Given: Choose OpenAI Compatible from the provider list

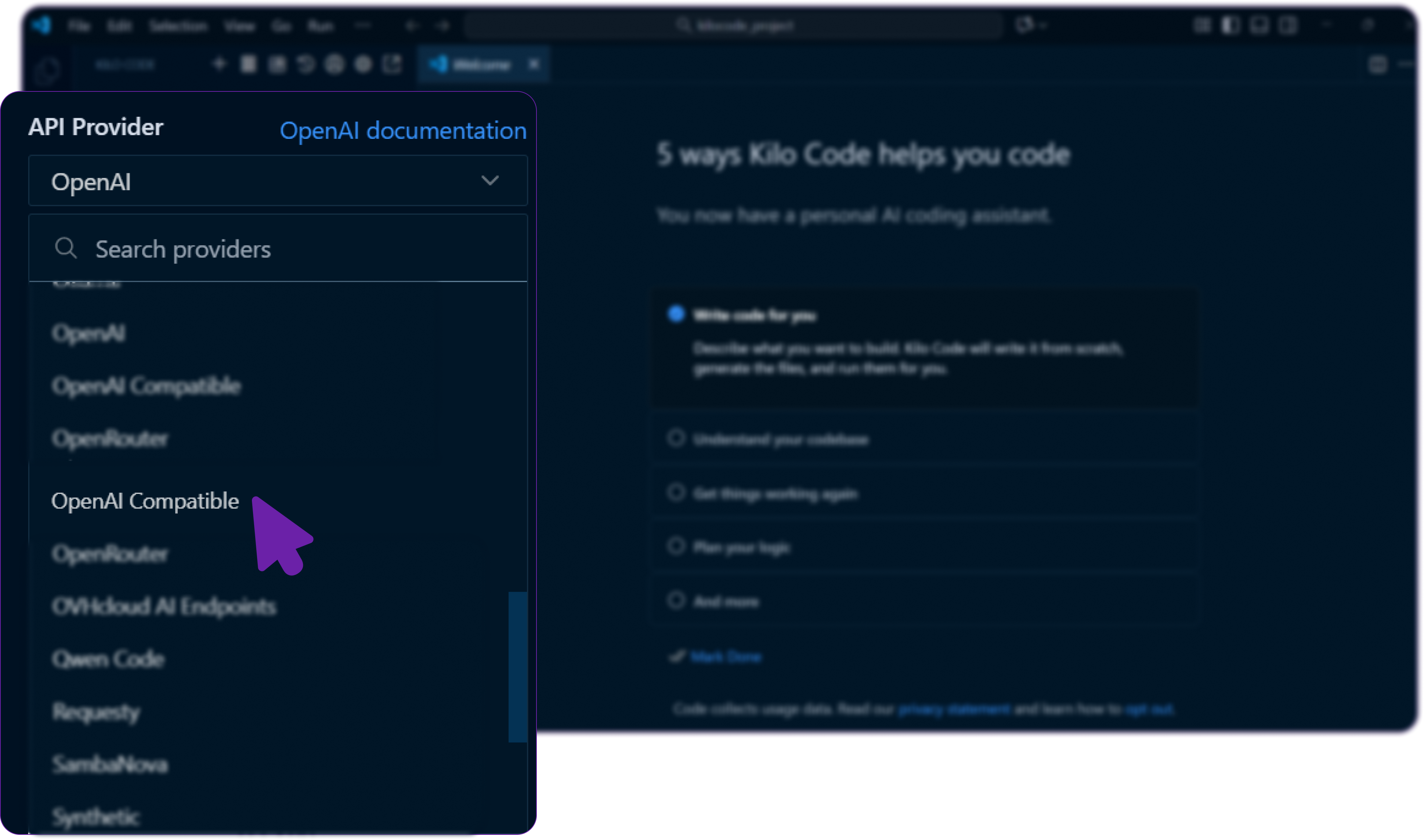Looking at the screenshot, I should coord(145,500).
